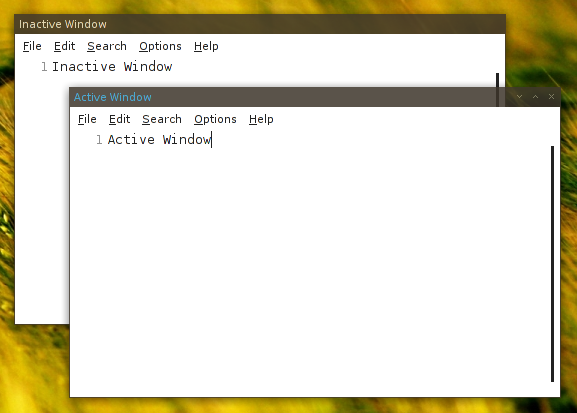The height and width of the screenshot is (413, 577).
Task: Open File menu in Inactive Window
Action: [x=32, y=46]
